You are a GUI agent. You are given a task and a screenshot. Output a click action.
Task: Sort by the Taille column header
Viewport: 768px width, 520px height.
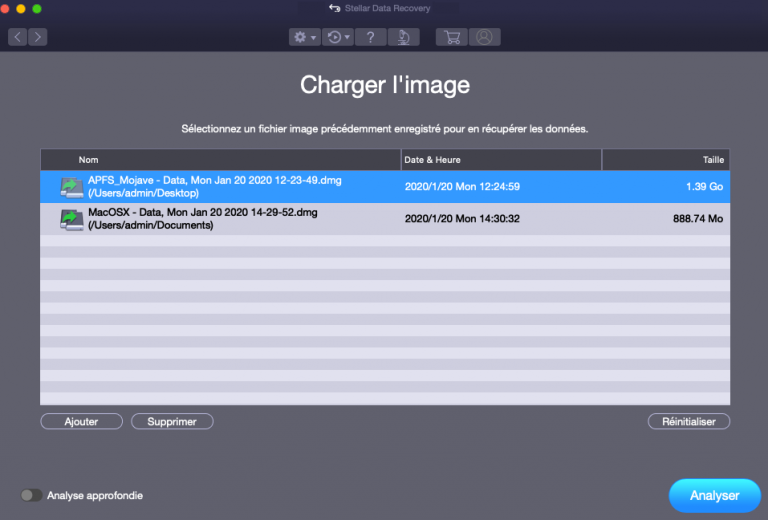coord(666,160)
